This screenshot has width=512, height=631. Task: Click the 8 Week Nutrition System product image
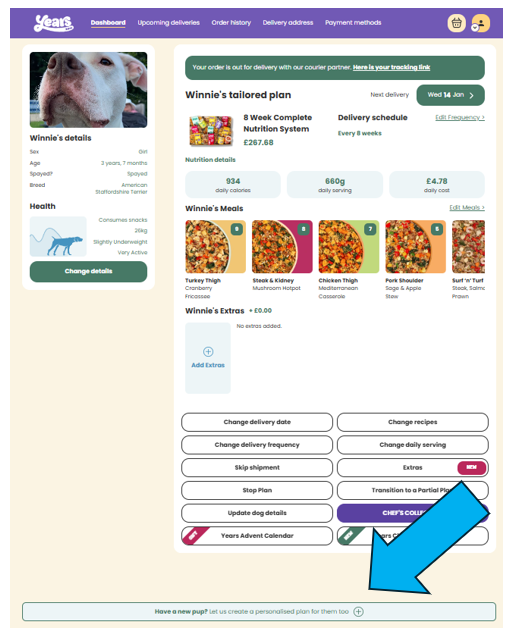point(211,131)
